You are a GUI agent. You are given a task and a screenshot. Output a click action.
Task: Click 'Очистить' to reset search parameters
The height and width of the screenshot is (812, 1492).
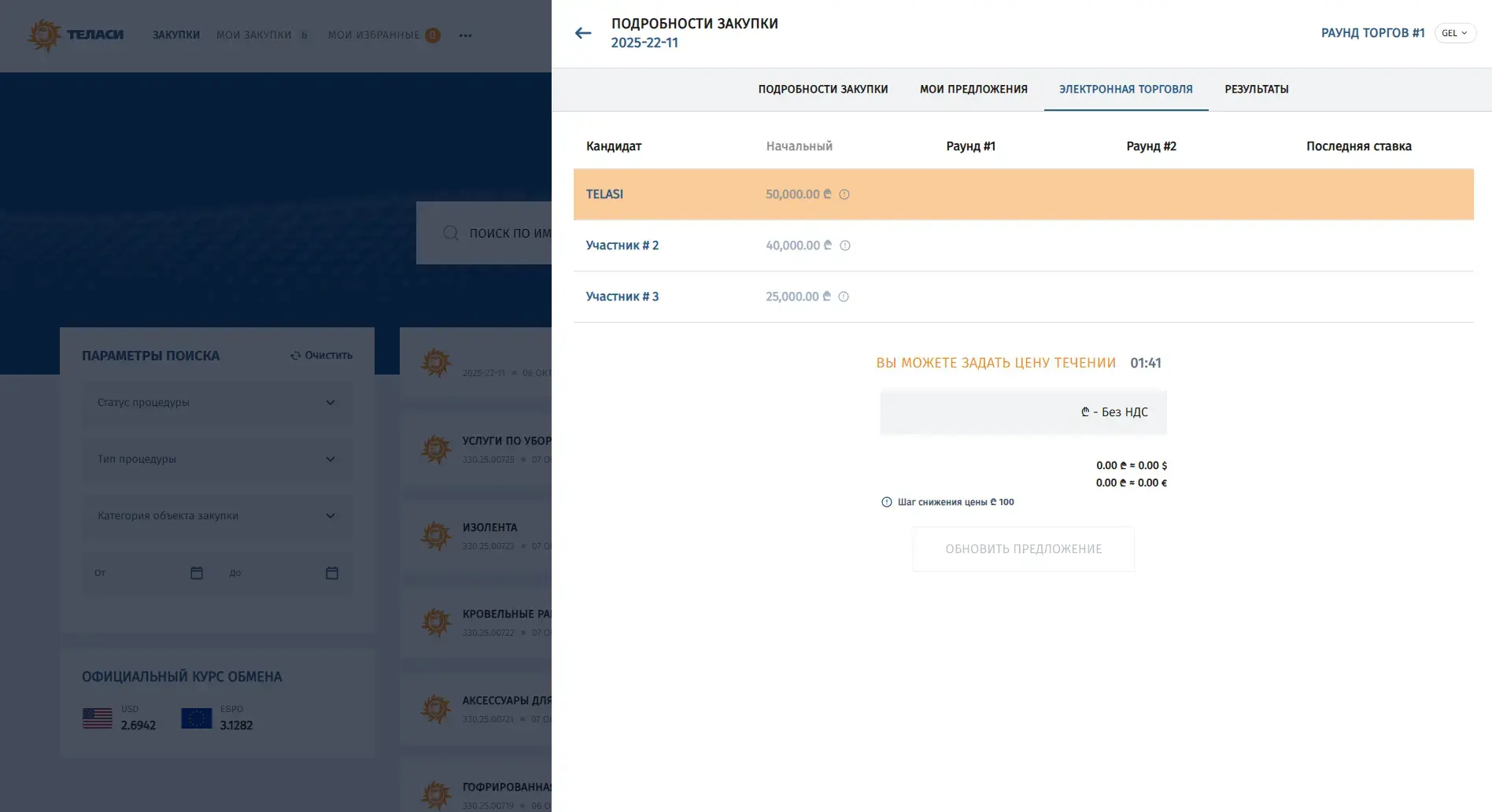tap(322, 356)
